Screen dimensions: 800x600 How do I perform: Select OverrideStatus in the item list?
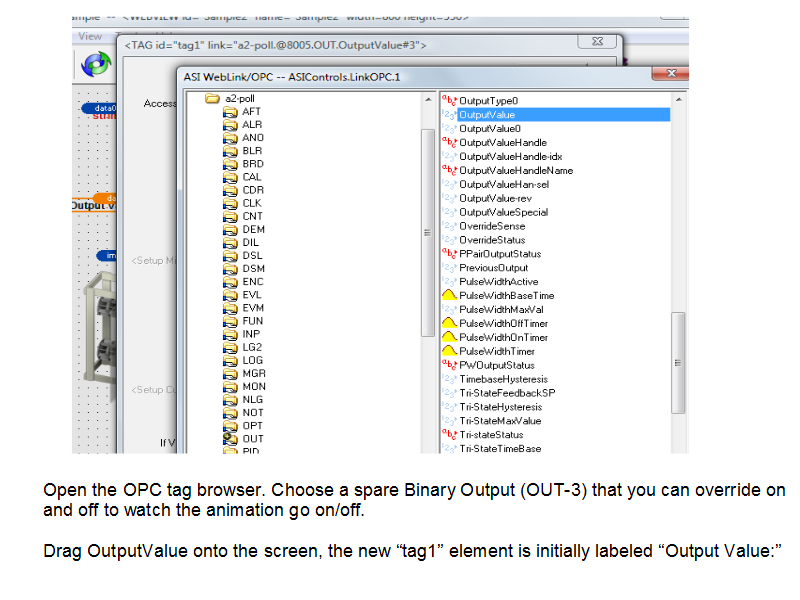(x=492, y=240)
